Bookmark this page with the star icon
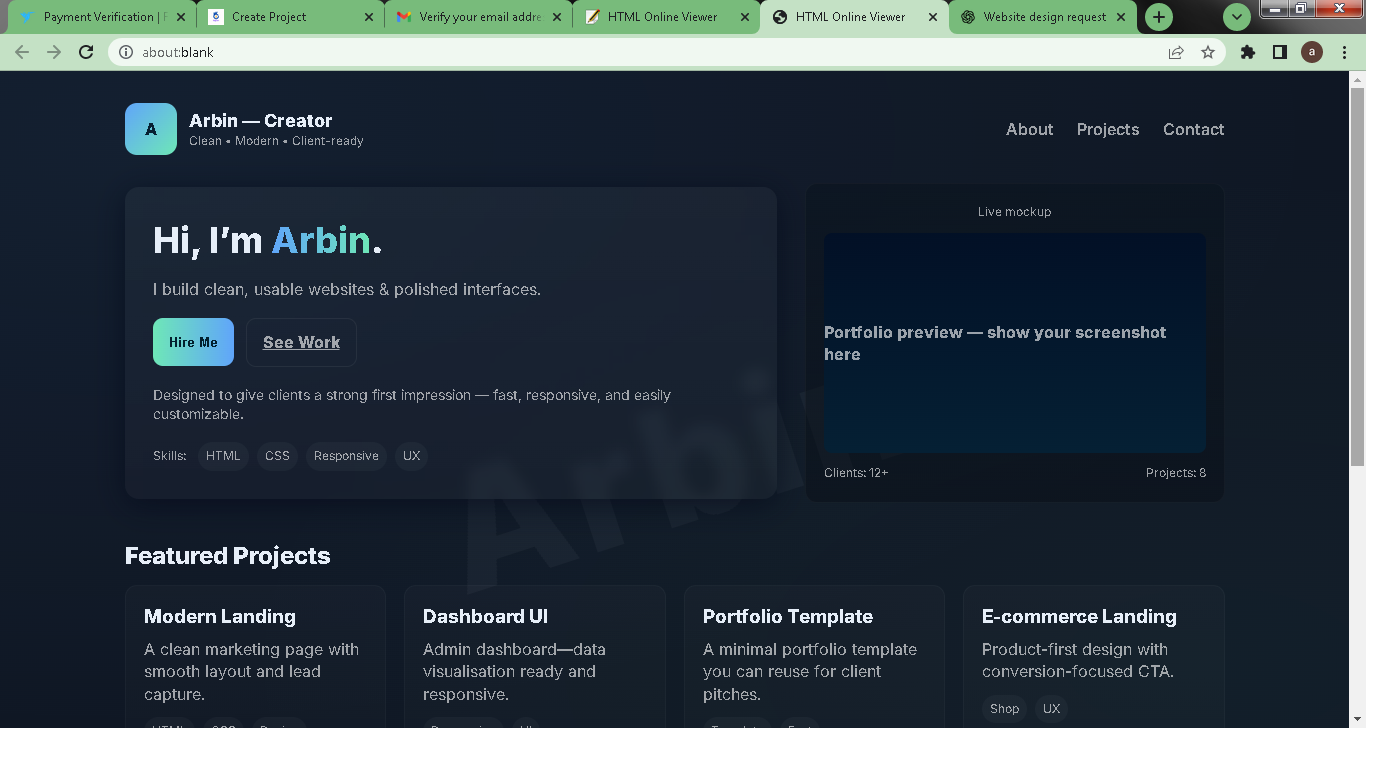 point(1209,52)
